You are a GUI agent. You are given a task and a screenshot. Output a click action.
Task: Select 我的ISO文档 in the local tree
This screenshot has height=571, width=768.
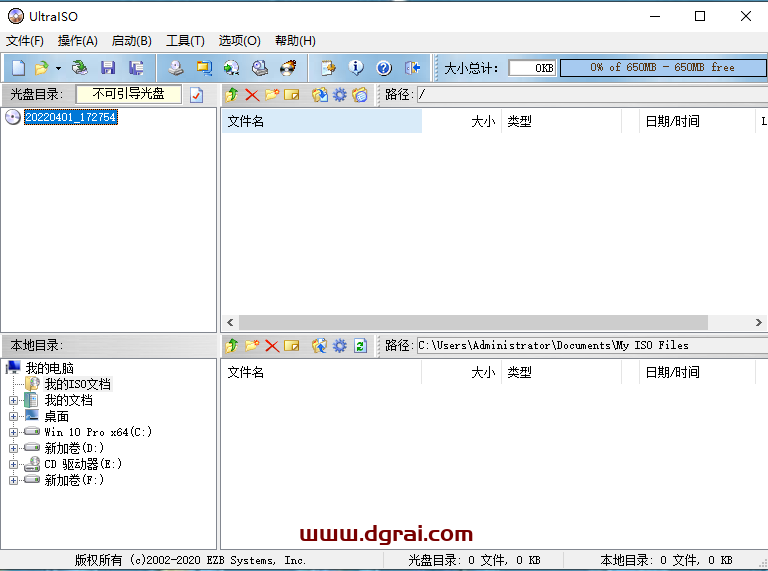tap(77, 384)
